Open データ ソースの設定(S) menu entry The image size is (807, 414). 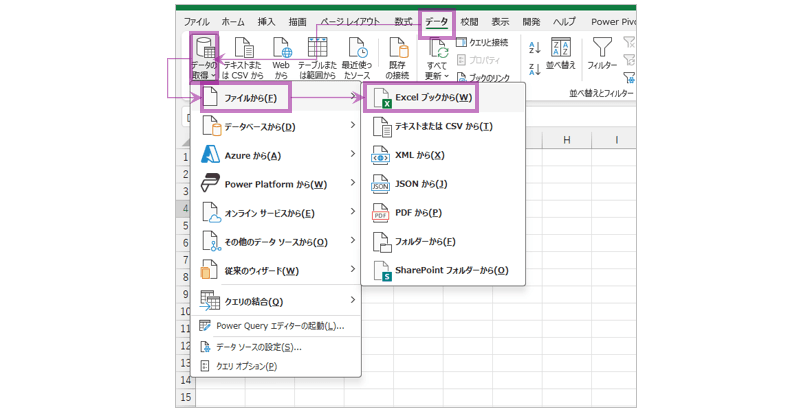[276, 347]
